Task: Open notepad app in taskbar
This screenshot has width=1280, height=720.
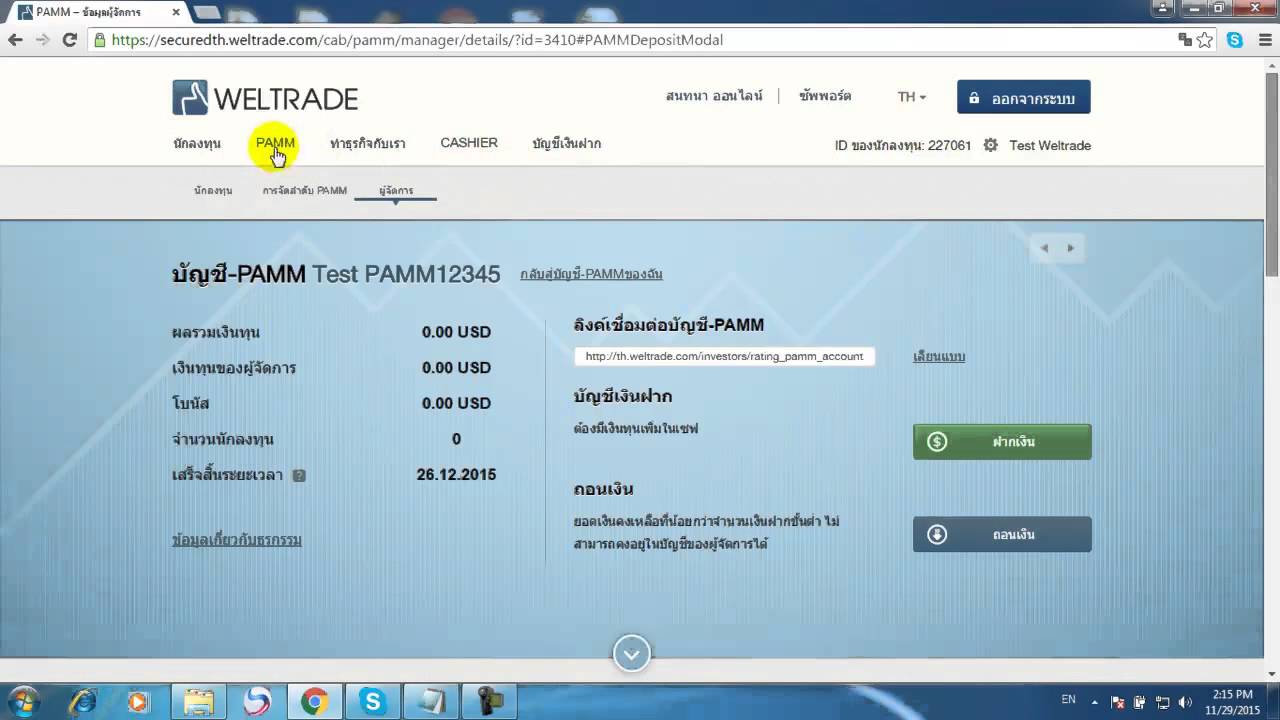Action: [x=431, y=702]
